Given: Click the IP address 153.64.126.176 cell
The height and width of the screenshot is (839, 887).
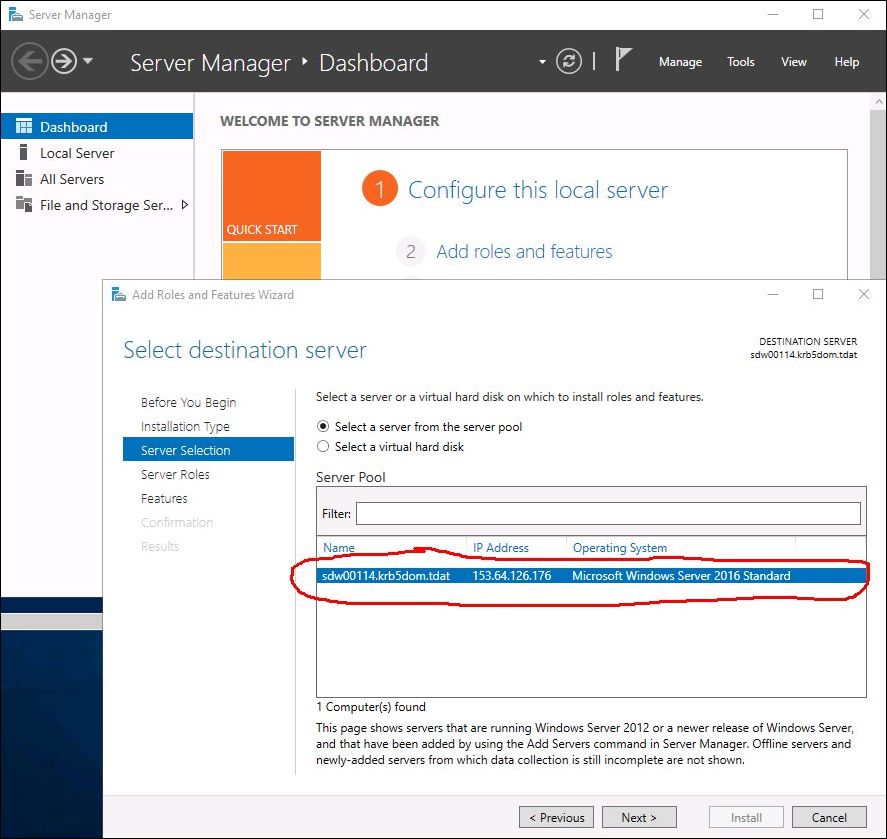Looking at the screenshot, I should tap(511, 575).
